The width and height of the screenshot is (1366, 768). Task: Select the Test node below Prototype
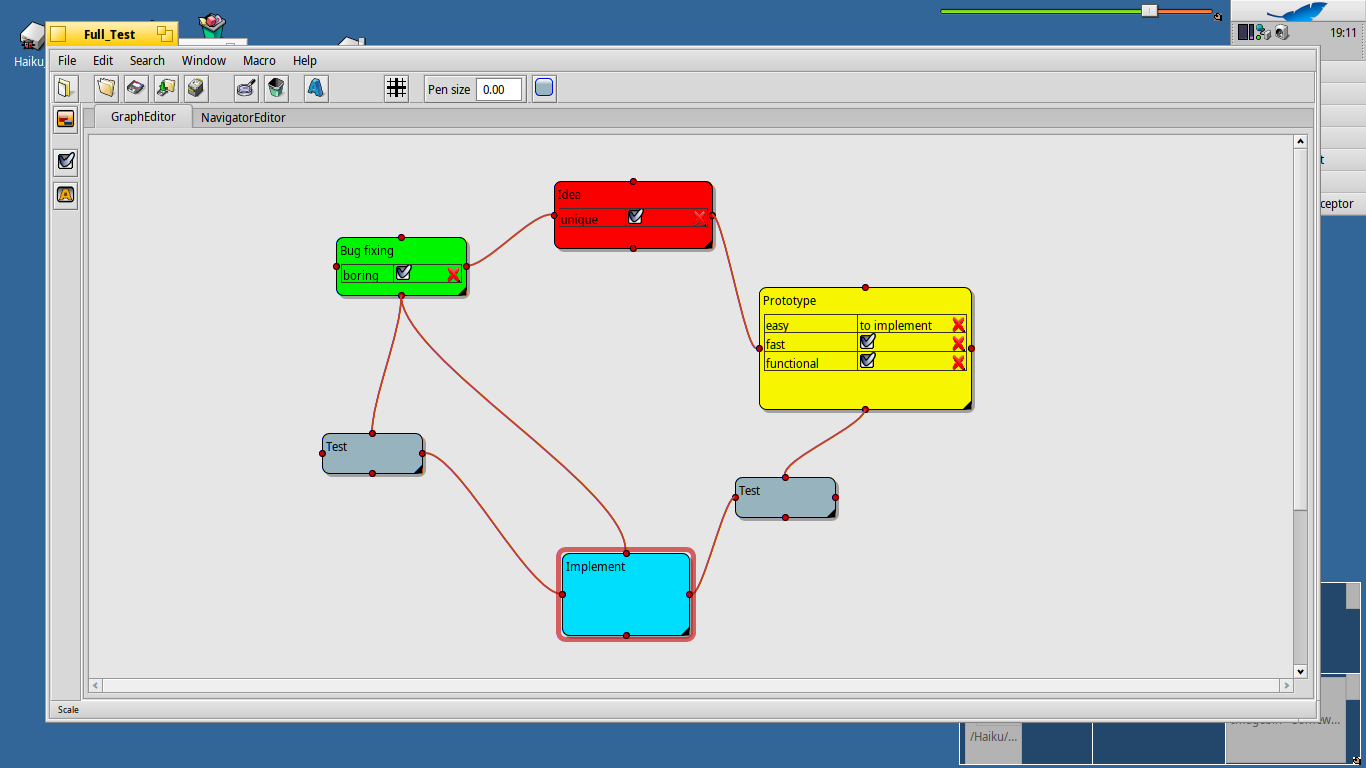point(785,498)
